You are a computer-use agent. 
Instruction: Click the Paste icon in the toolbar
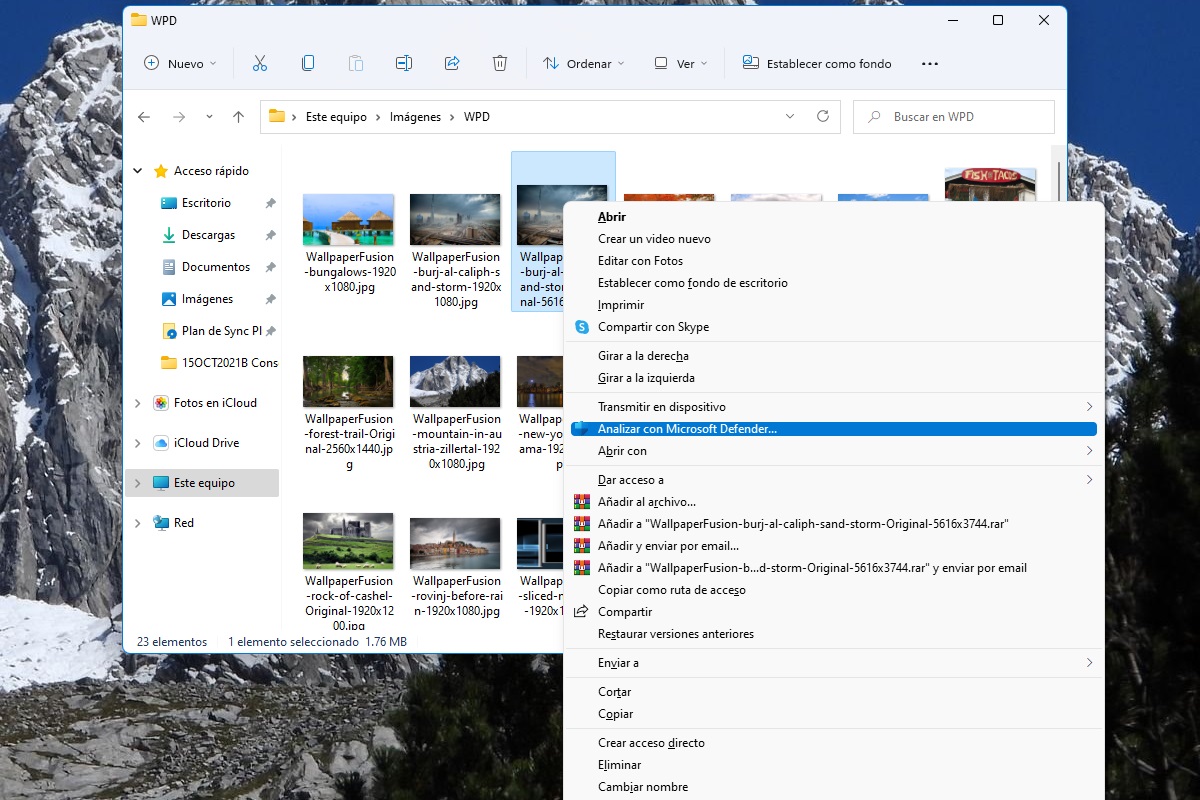coord(356,62)
